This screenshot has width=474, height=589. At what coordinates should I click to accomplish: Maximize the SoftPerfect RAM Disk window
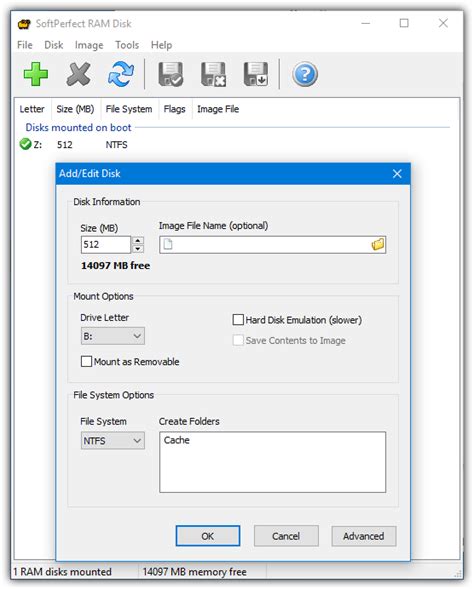tap(404, 23)
